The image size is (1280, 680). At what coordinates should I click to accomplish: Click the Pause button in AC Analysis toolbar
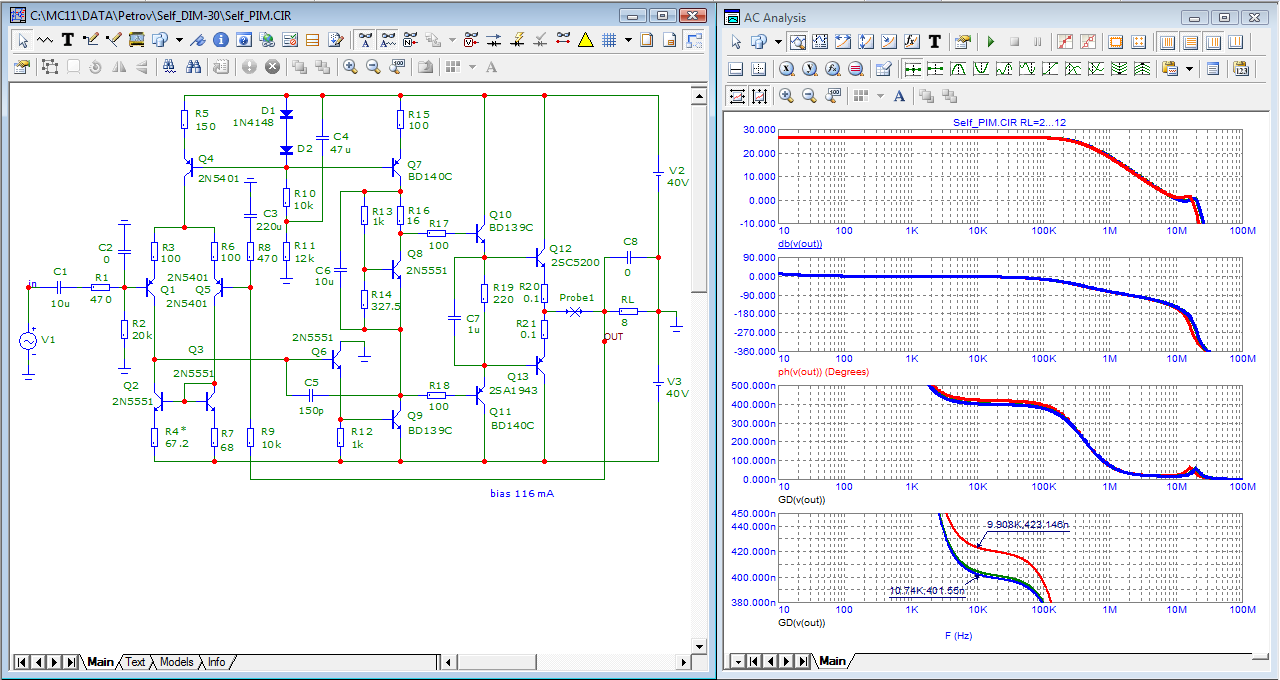1037,42
